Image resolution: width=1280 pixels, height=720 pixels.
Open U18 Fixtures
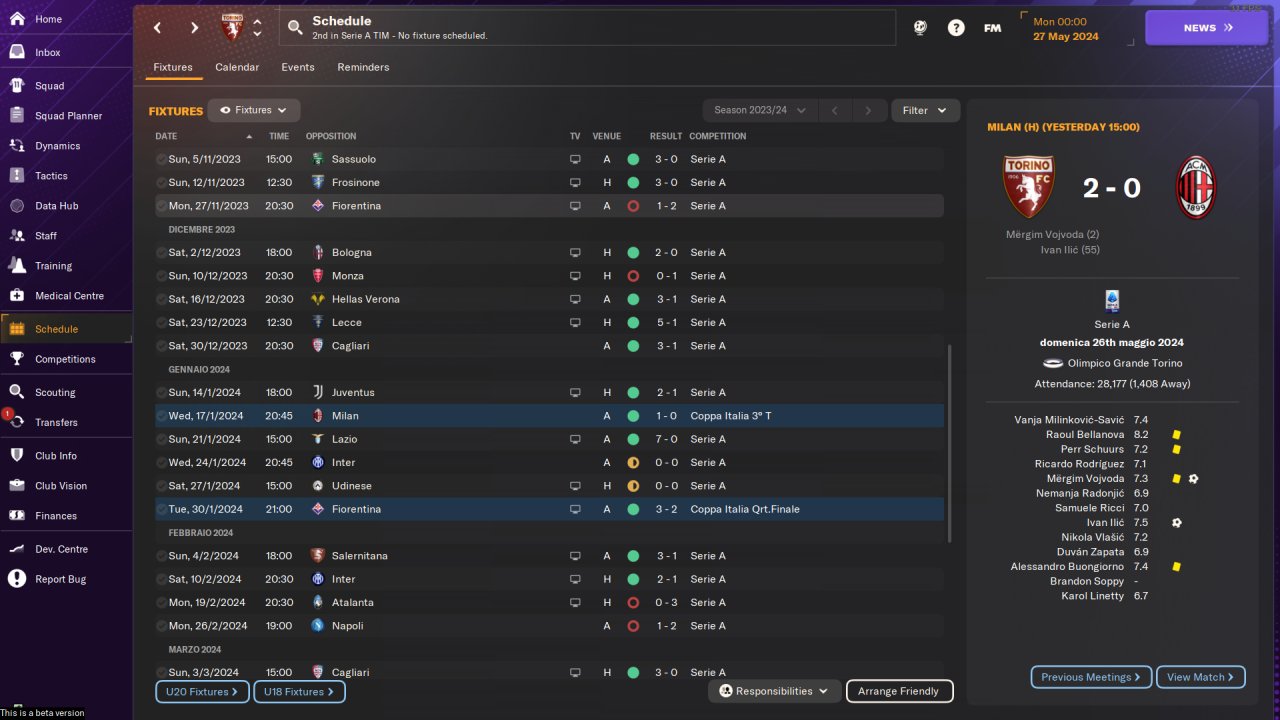coord(300,691)
